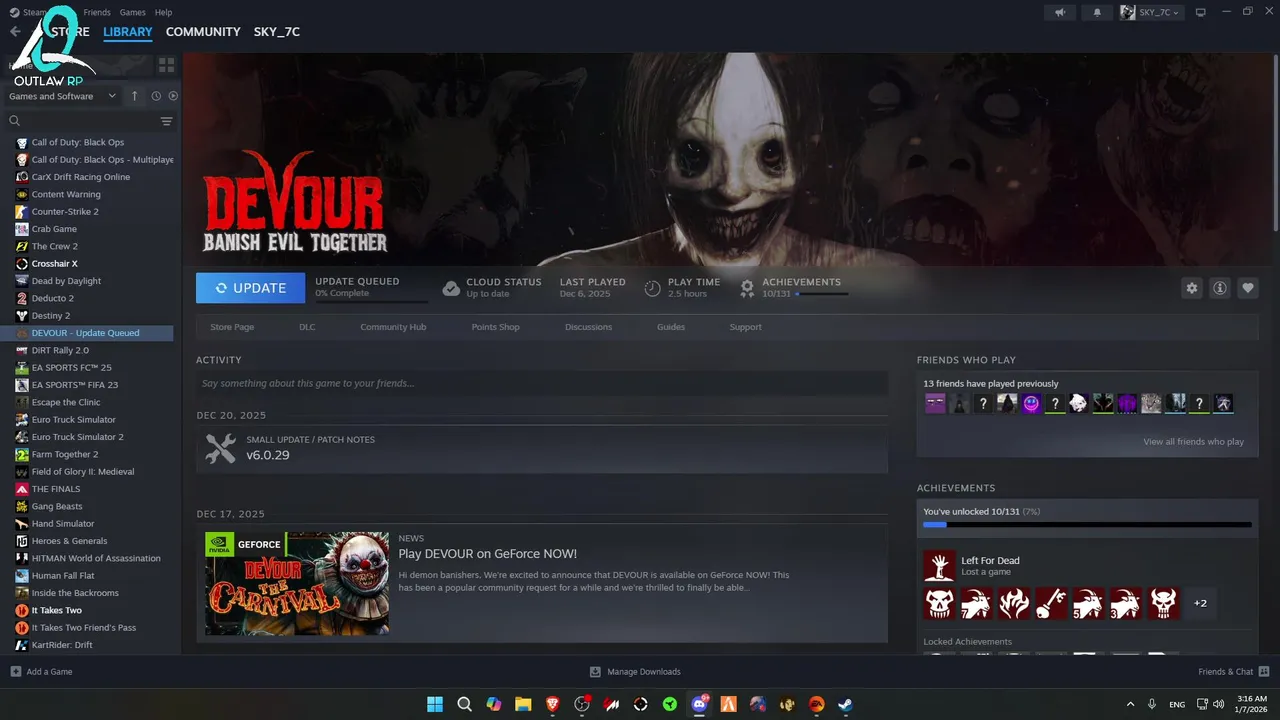
Task: Click the play time clock icon
Action: [x=652, y=288]
